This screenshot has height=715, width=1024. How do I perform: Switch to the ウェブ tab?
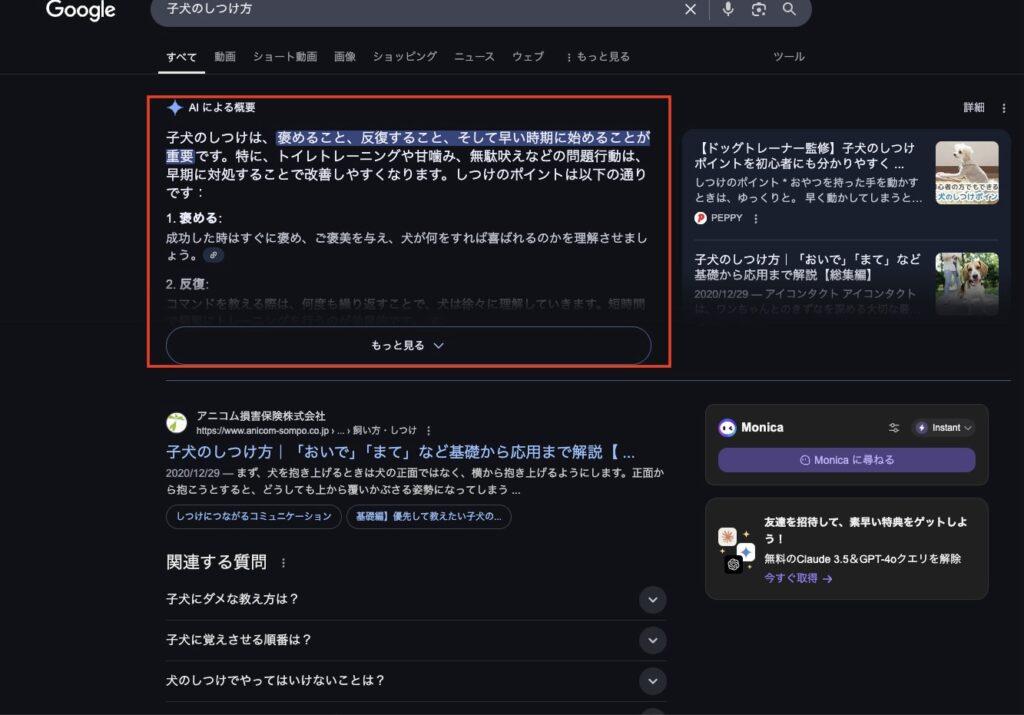(528, 57)
